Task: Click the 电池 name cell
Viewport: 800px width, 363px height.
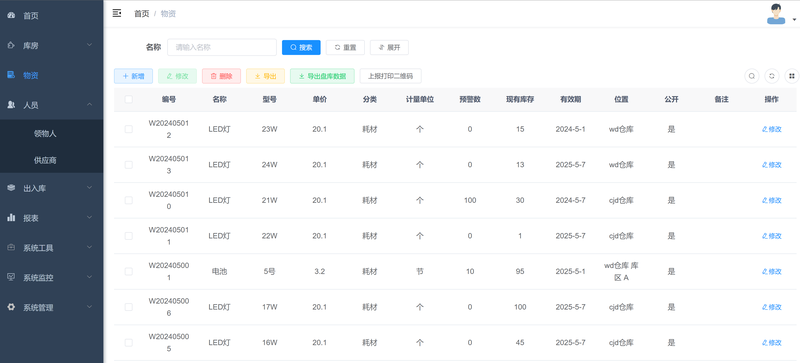Action: 219,272
